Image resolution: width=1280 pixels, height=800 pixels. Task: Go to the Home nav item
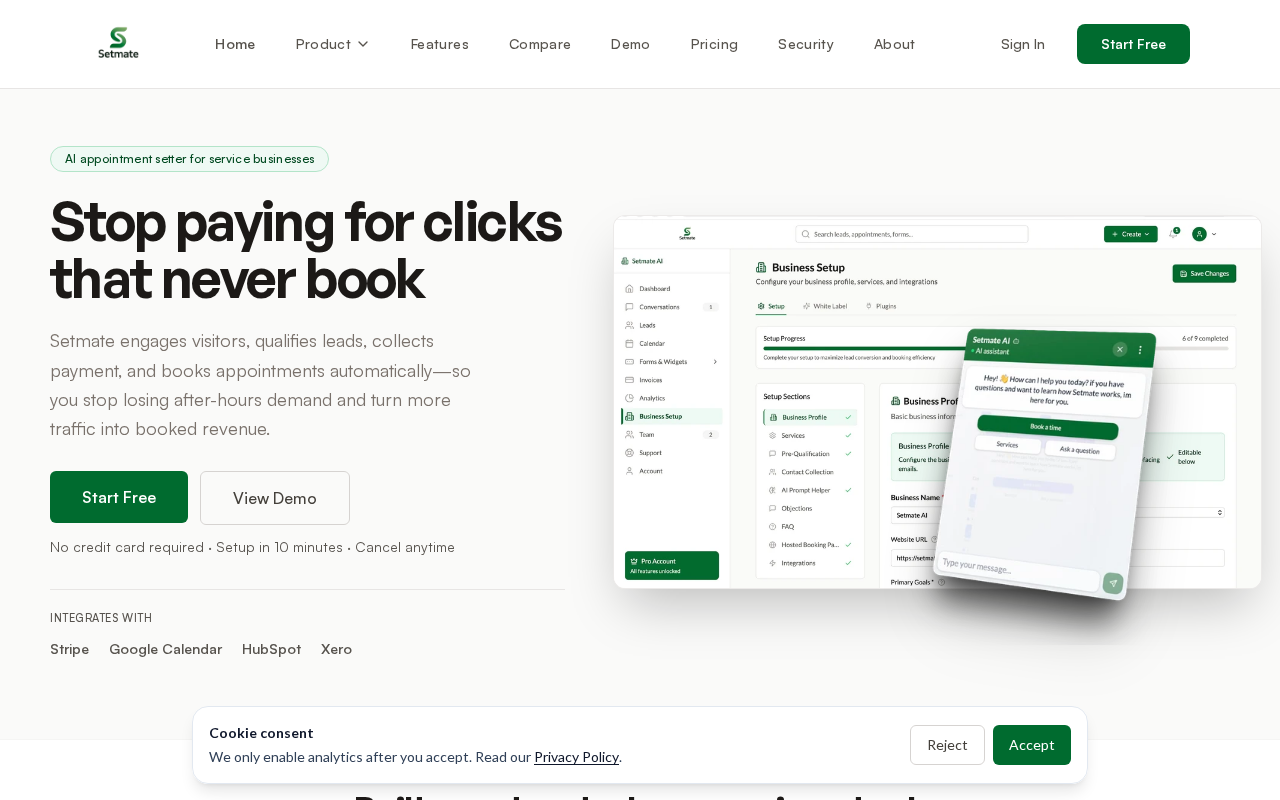pos(235,44)
